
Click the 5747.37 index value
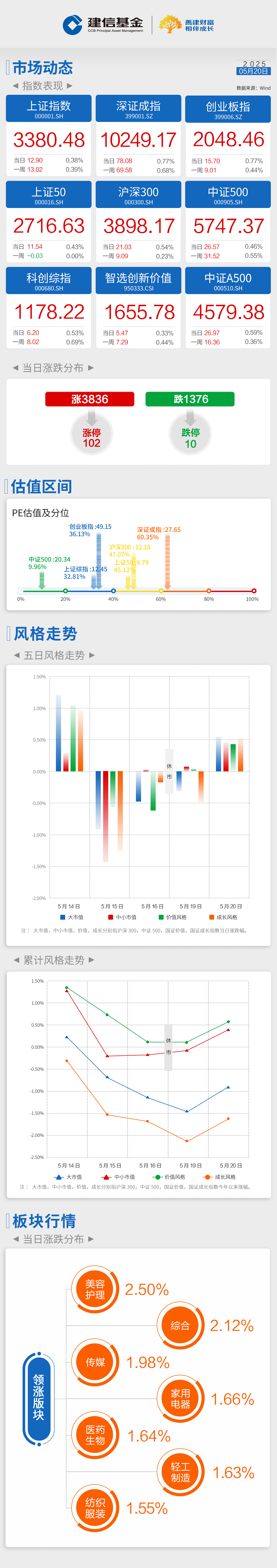228,226
